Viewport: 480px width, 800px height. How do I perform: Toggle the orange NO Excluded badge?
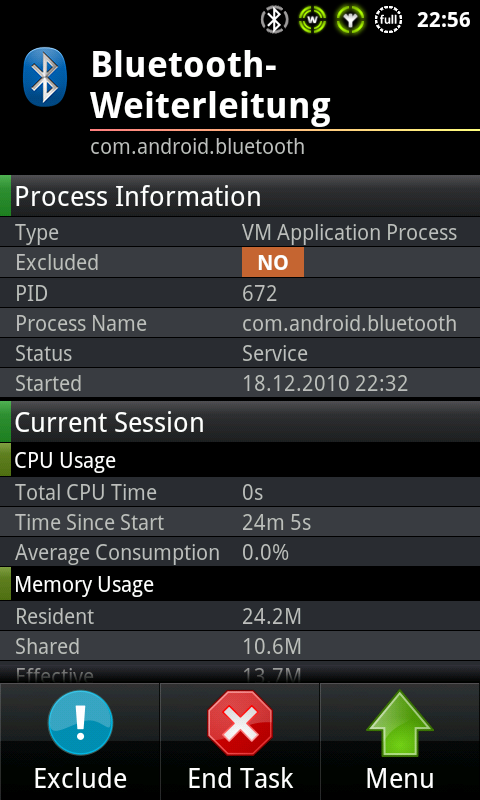click(x=273, y=262)
